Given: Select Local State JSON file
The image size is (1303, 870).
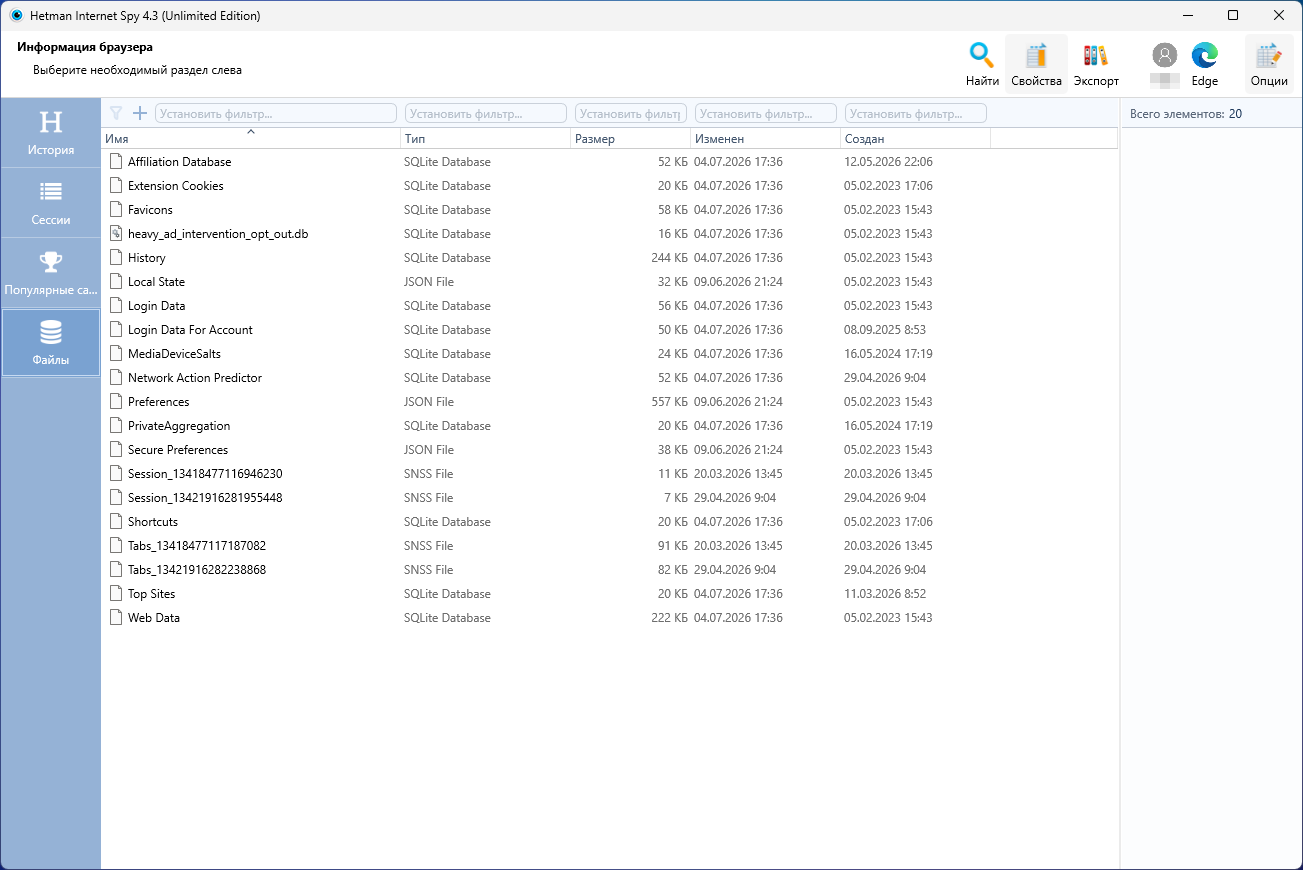Looking at the screenshot, I should click(609, 282).
